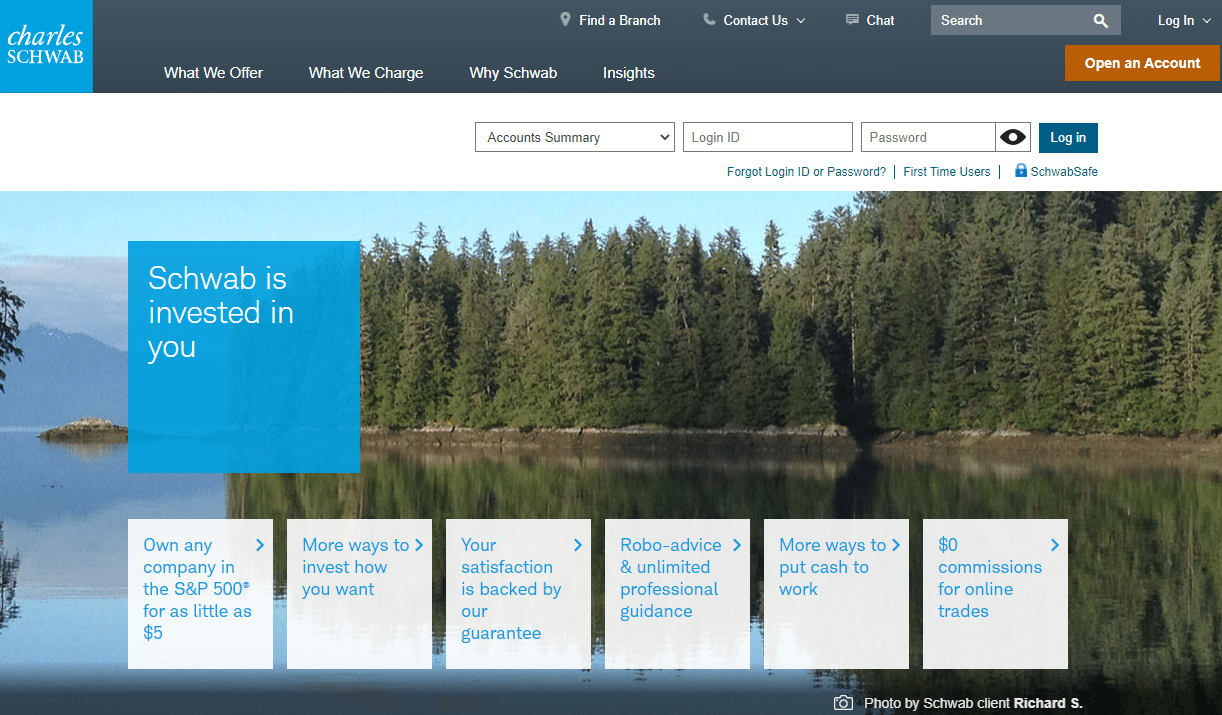Image resolution: width=1222 pixels, height=715 pixels.
Task: Open '$0 commissions for online trades' card
Action: [x=995, y=594]
